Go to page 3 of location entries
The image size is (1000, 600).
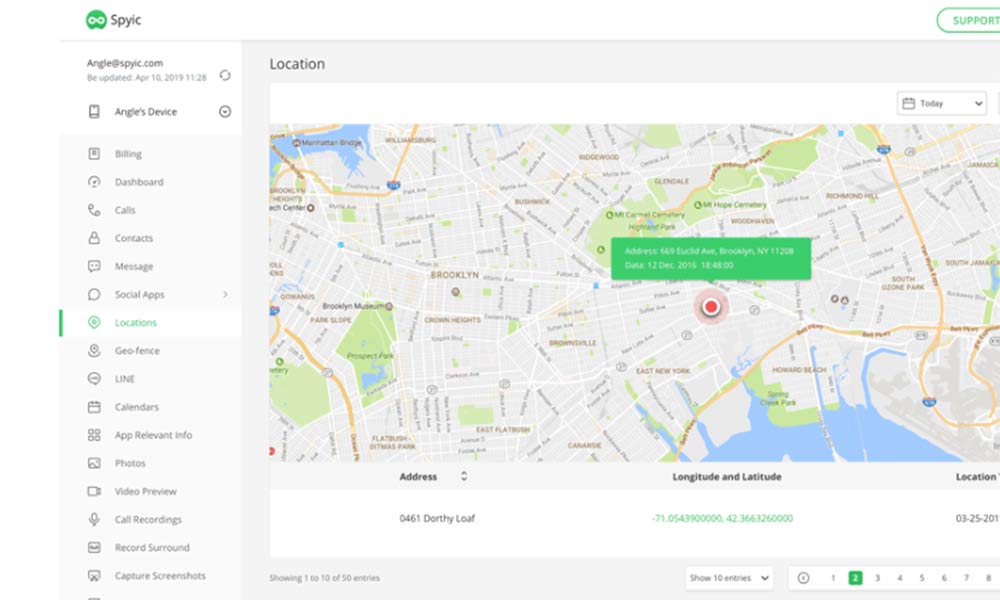point(879,578)
